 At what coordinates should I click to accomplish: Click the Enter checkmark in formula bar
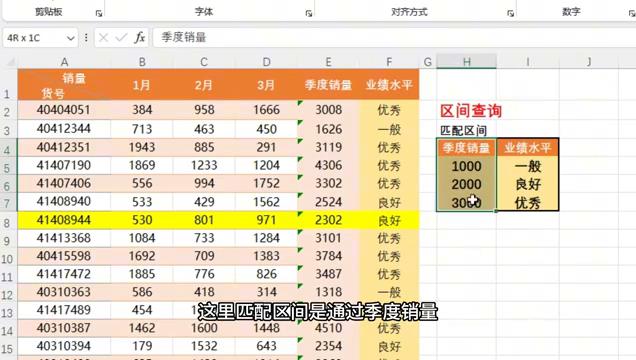point(121,38)
